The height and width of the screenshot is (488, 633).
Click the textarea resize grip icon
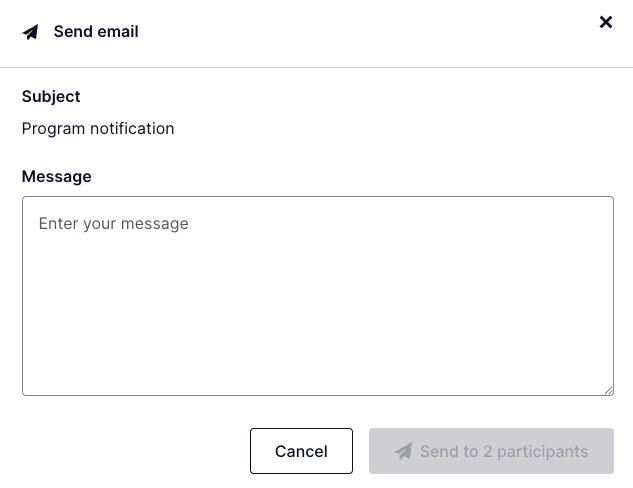click(x=608, y=390)
